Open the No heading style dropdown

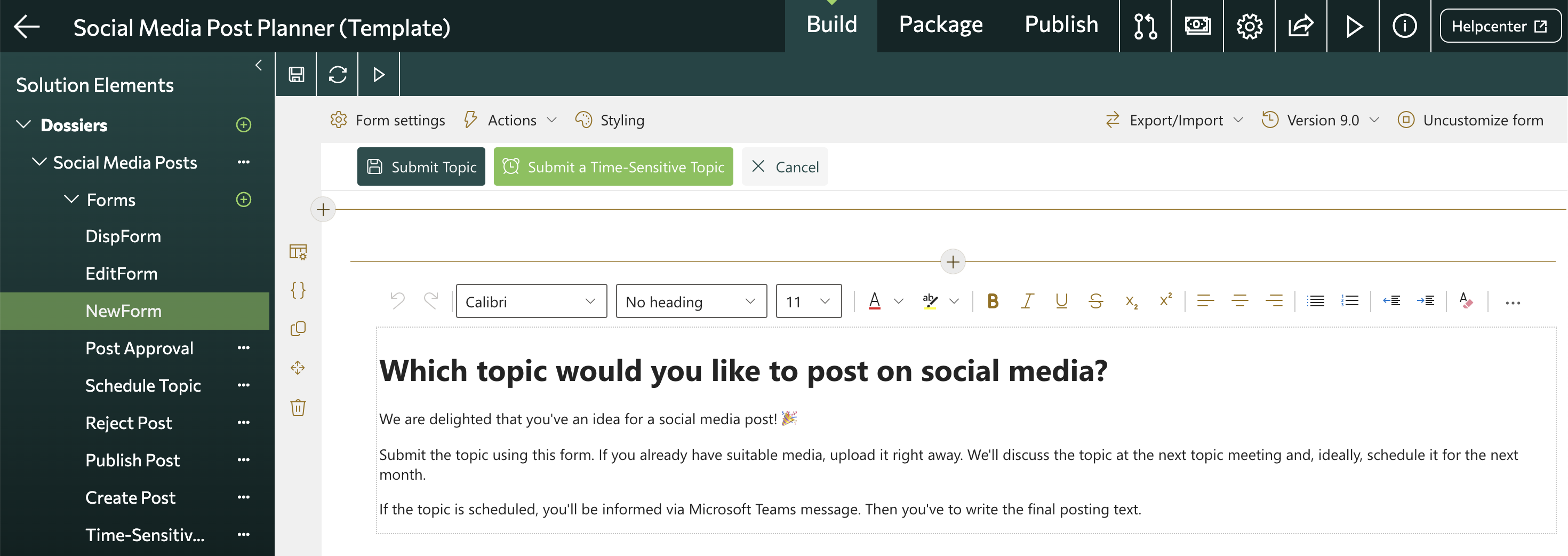(692, 301)
